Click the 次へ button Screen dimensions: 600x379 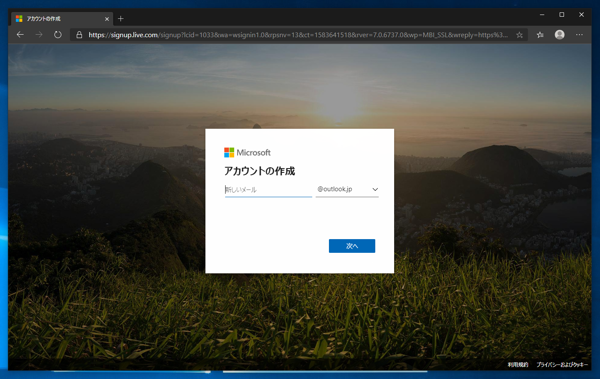352,246
